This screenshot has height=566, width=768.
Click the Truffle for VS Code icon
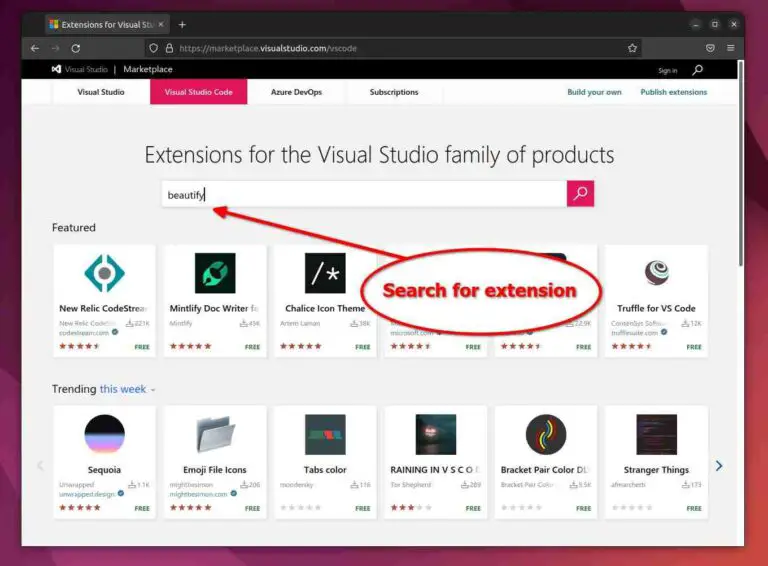click(x=656, y=273)
